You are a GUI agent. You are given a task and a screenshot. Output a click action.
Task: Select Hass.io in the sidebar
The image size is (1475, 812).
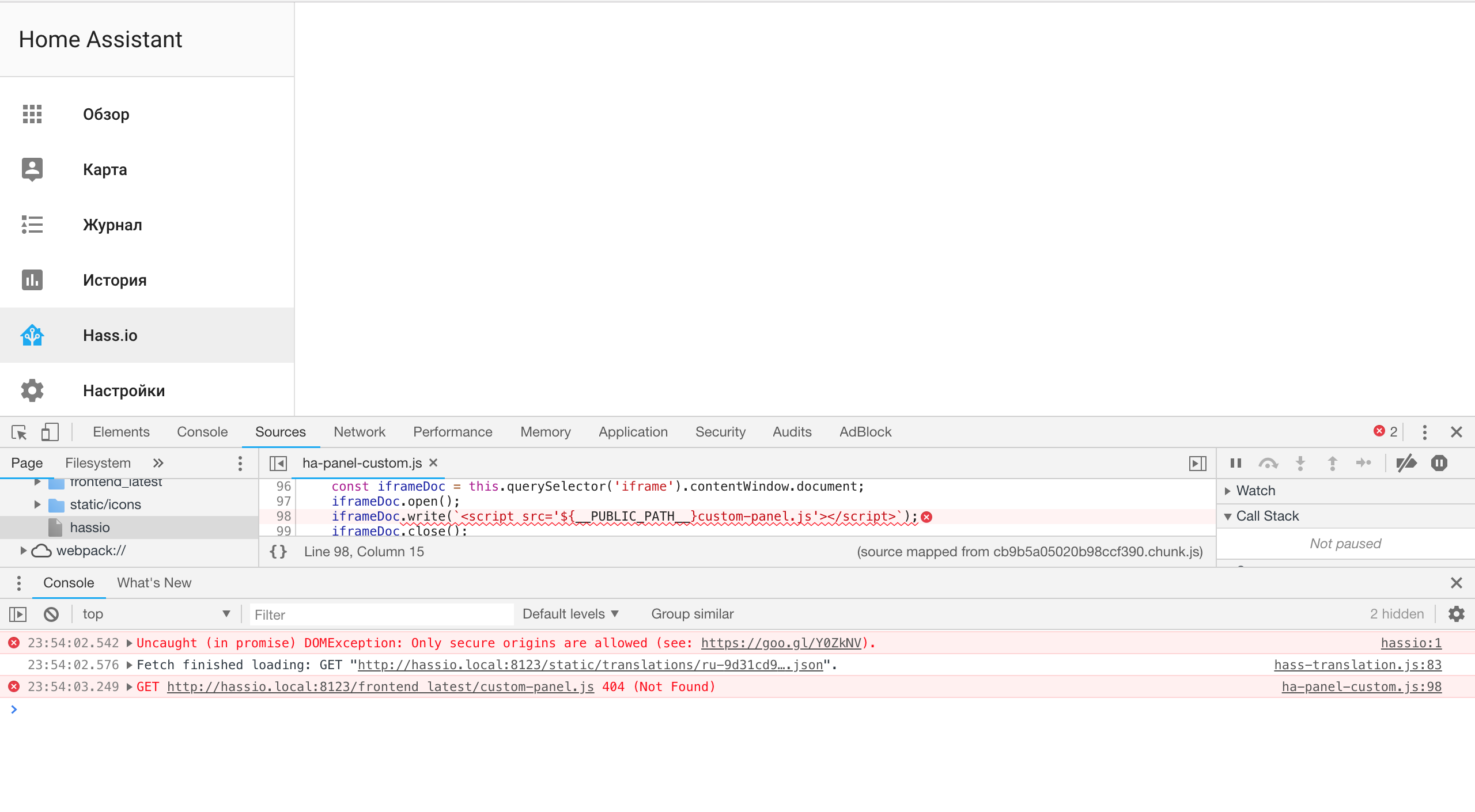pos(110,335)
